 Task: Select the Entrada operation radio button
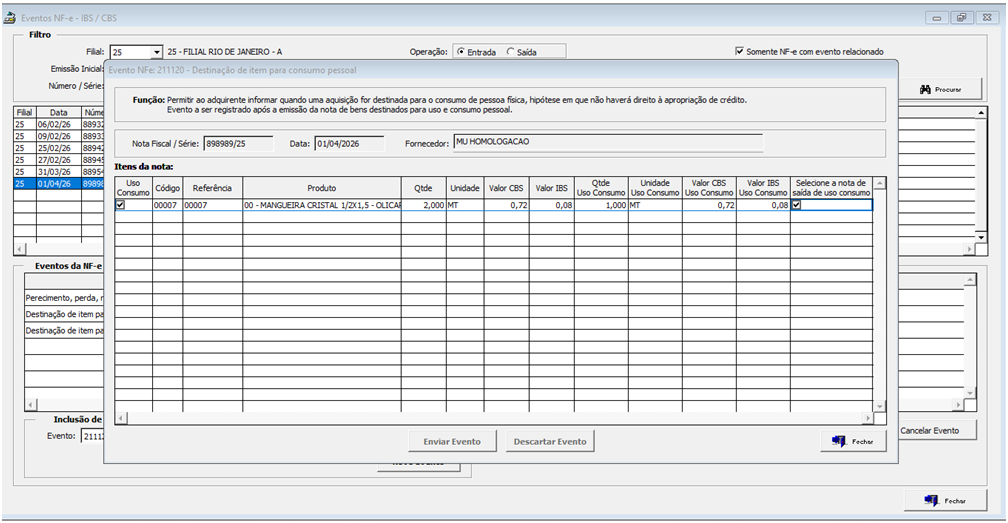click(x=460, y=51)
